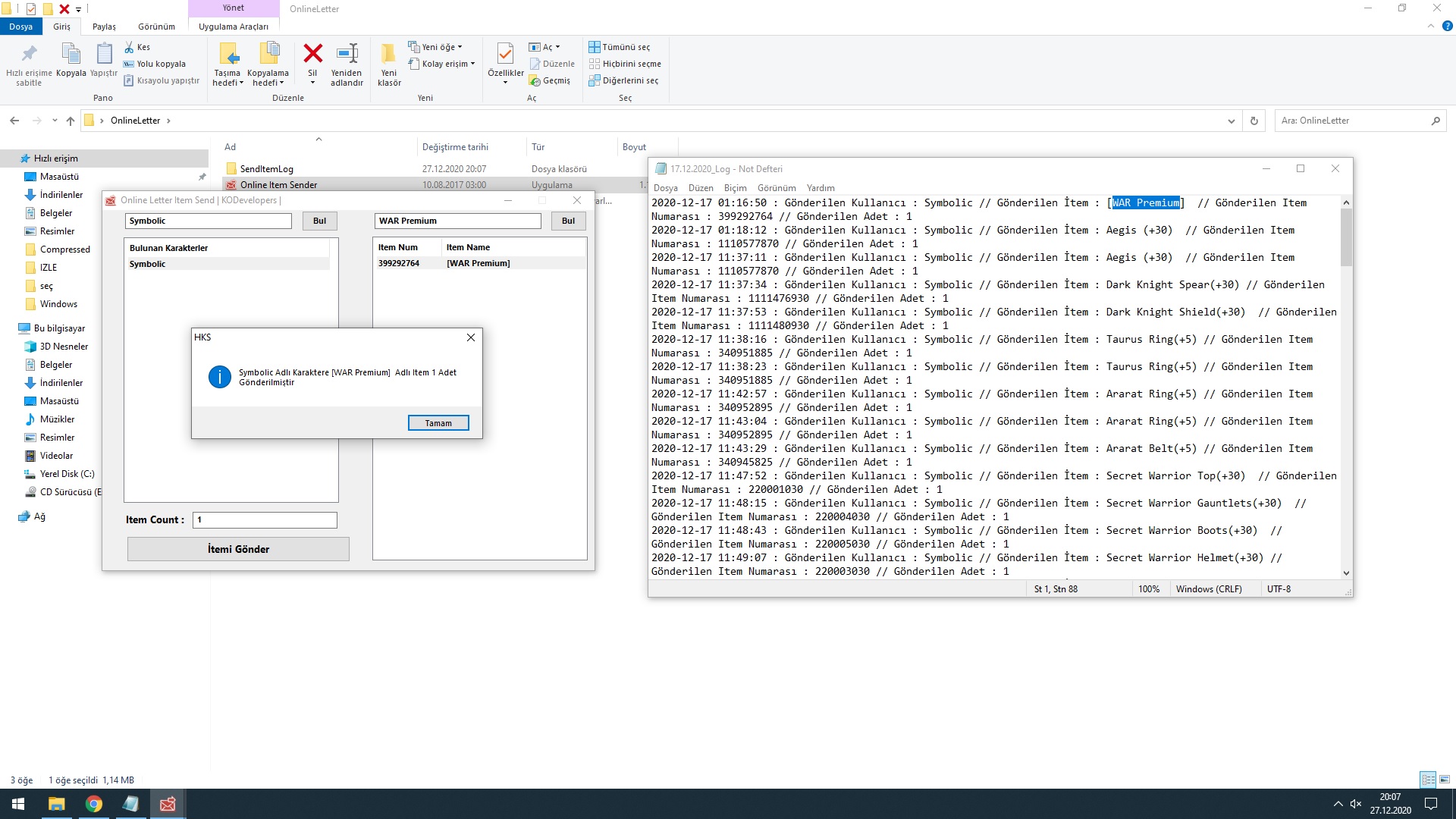Image resolution: width=1456 pixels, height=819 pixels.
Task: Select Yerel Disk (C:) in navigation tree
Action: [67, 474]
